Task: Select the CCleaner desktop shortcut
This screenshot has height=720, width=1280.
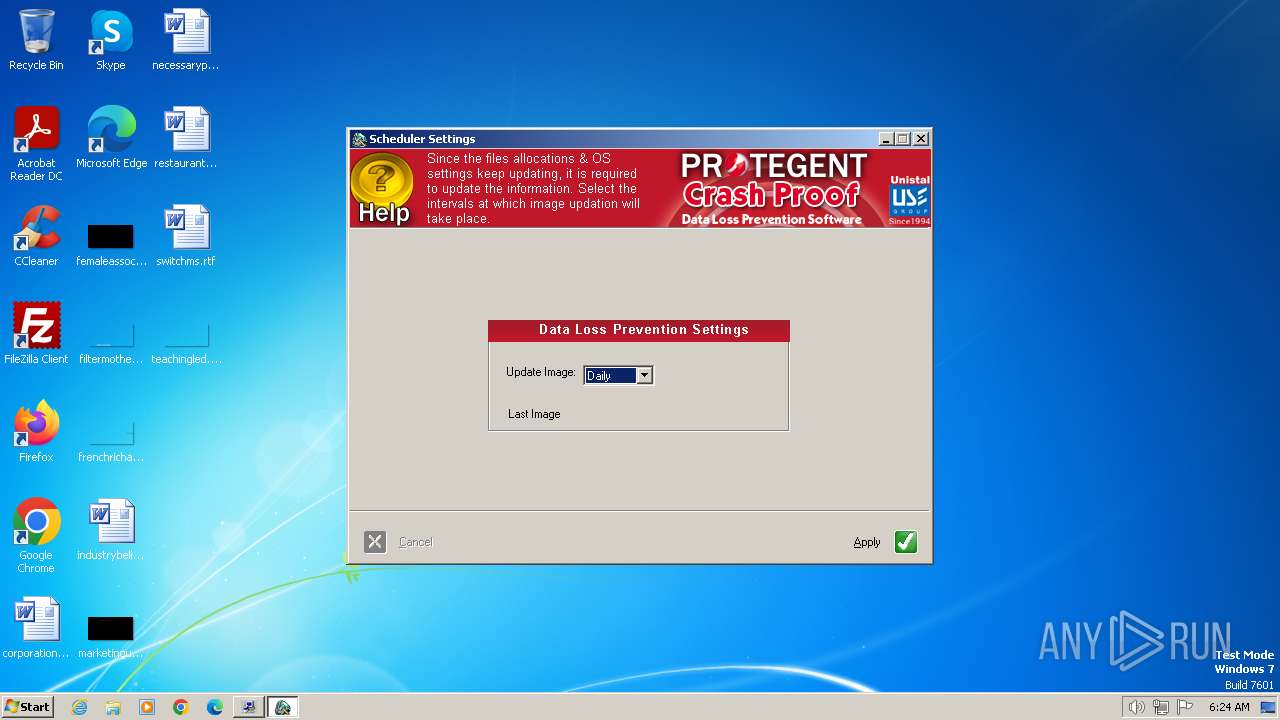Action: coord(36,236)
